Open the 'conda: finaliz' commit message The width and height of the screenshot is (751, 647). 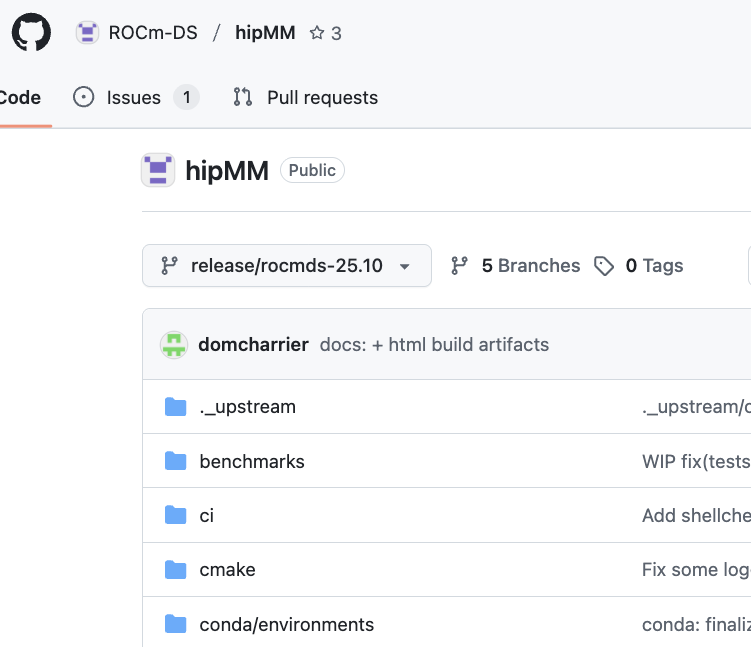click(696, 624)
